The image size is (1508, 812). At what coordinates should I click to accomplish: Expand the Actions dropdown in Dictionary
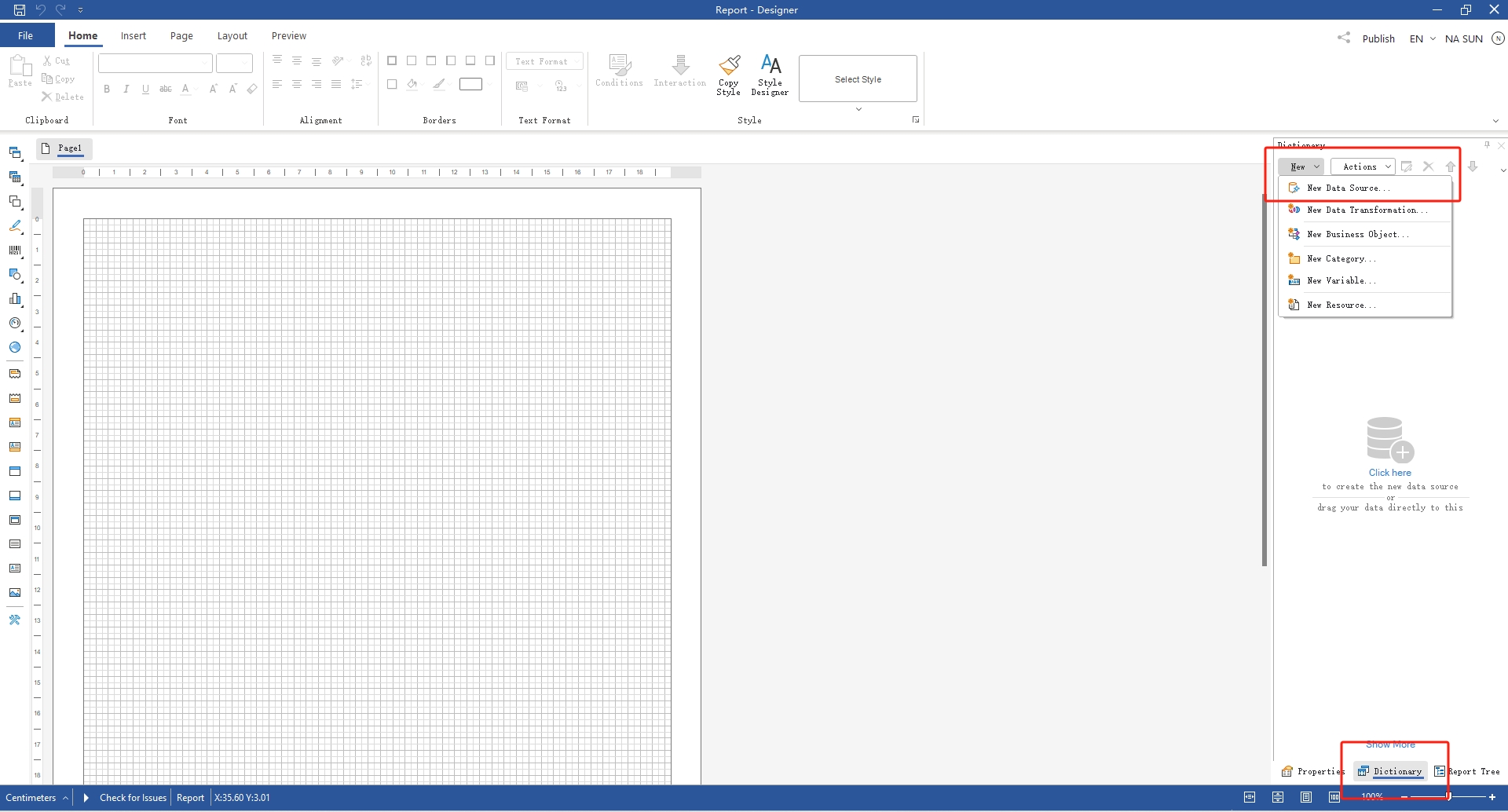1363,166
